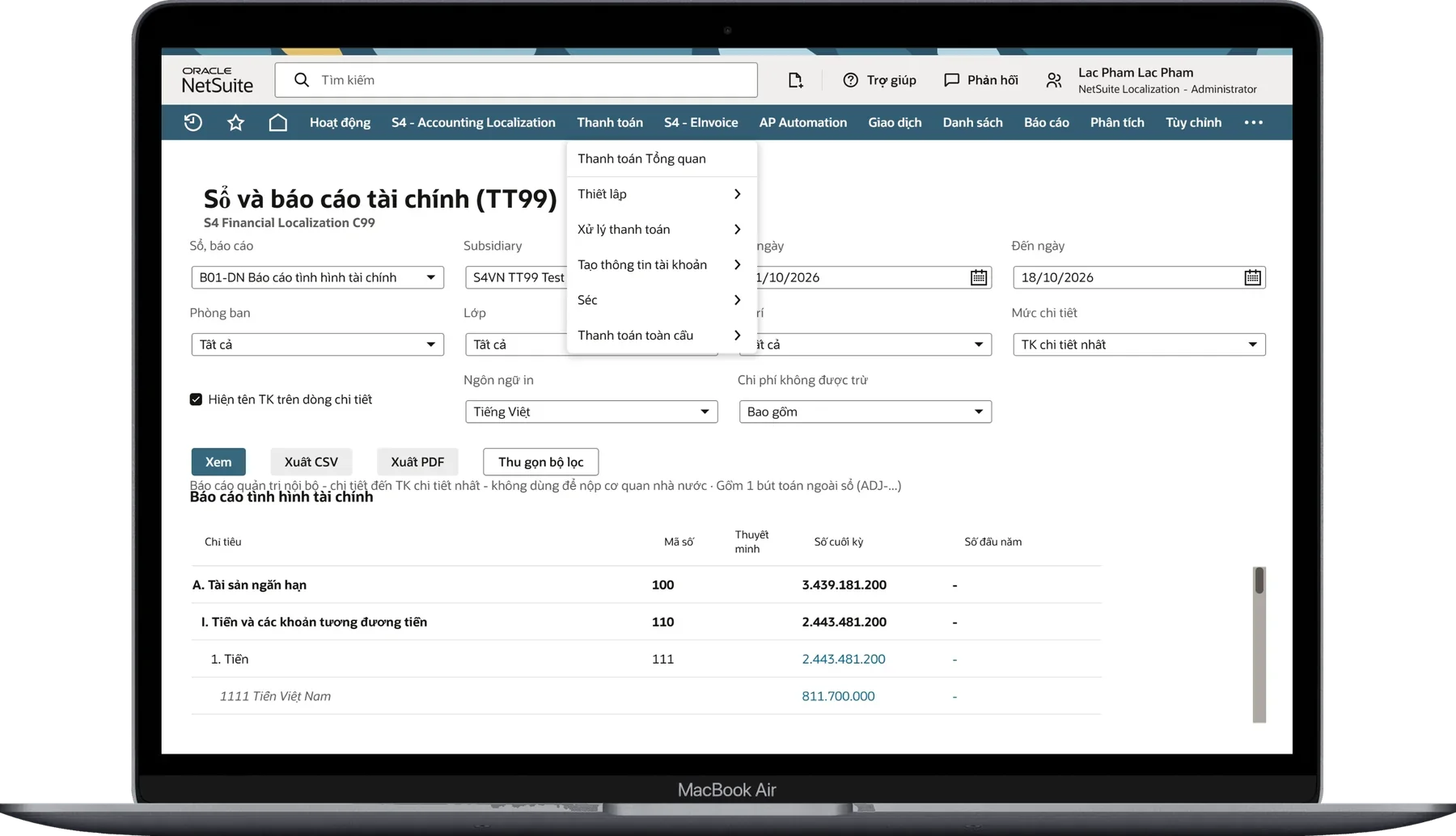Screen dimensions: 1456x836
Task: Click the report table vertical scrollbar
Action: [1259, 644]
